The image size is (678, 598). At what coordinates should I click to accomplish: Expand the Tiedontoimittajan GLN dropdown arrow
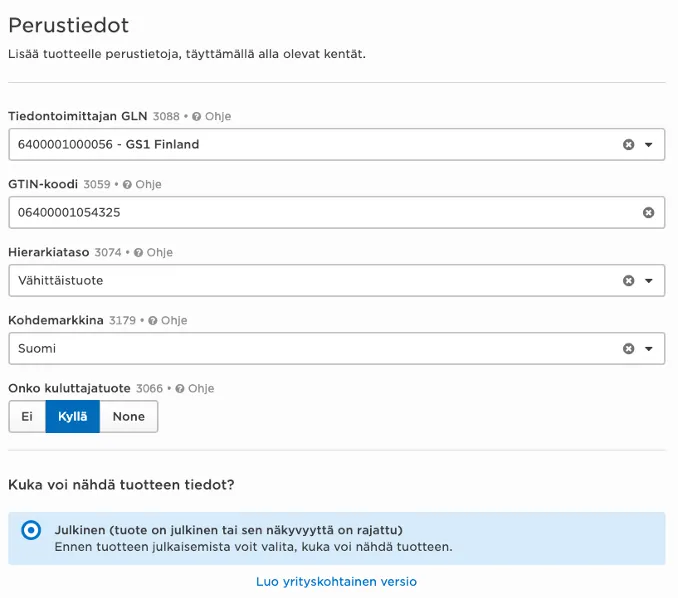click(649, 145)
